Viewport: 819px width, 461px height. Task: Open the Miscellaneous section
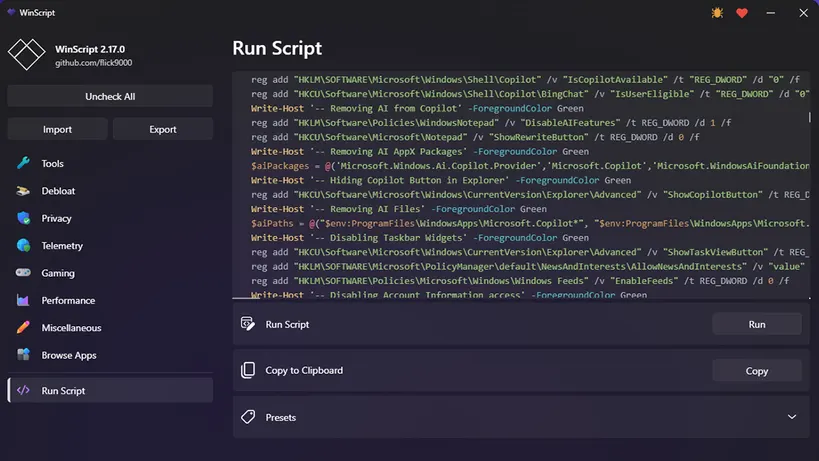tap(110, 328)
